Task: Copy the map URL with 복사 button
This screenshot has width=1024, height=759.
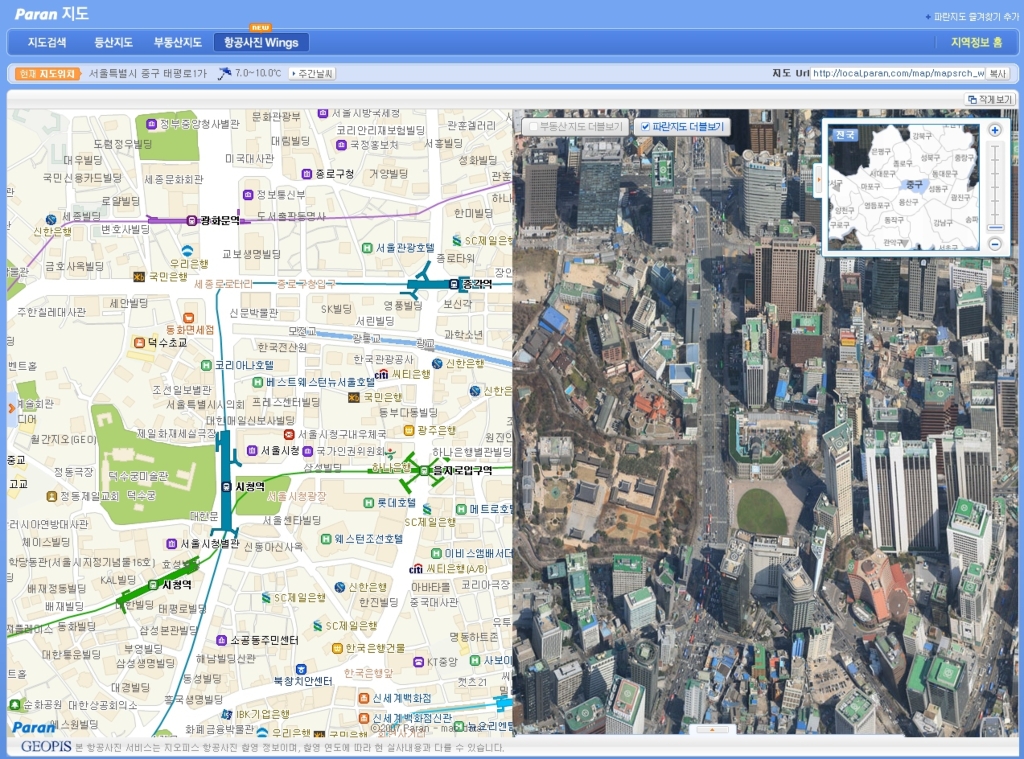Action: click(x=998, y=74)
